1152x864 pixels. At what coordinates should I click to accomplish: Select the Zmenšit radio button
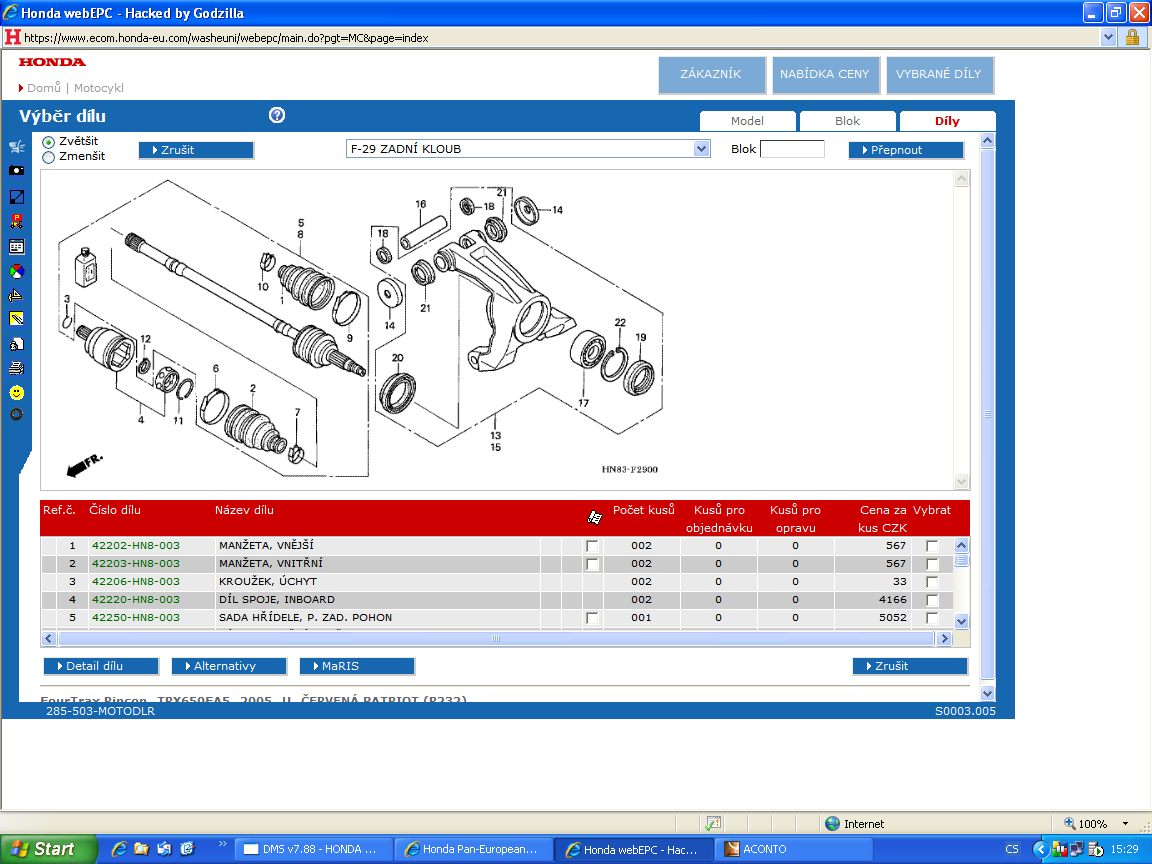point(48,157)
